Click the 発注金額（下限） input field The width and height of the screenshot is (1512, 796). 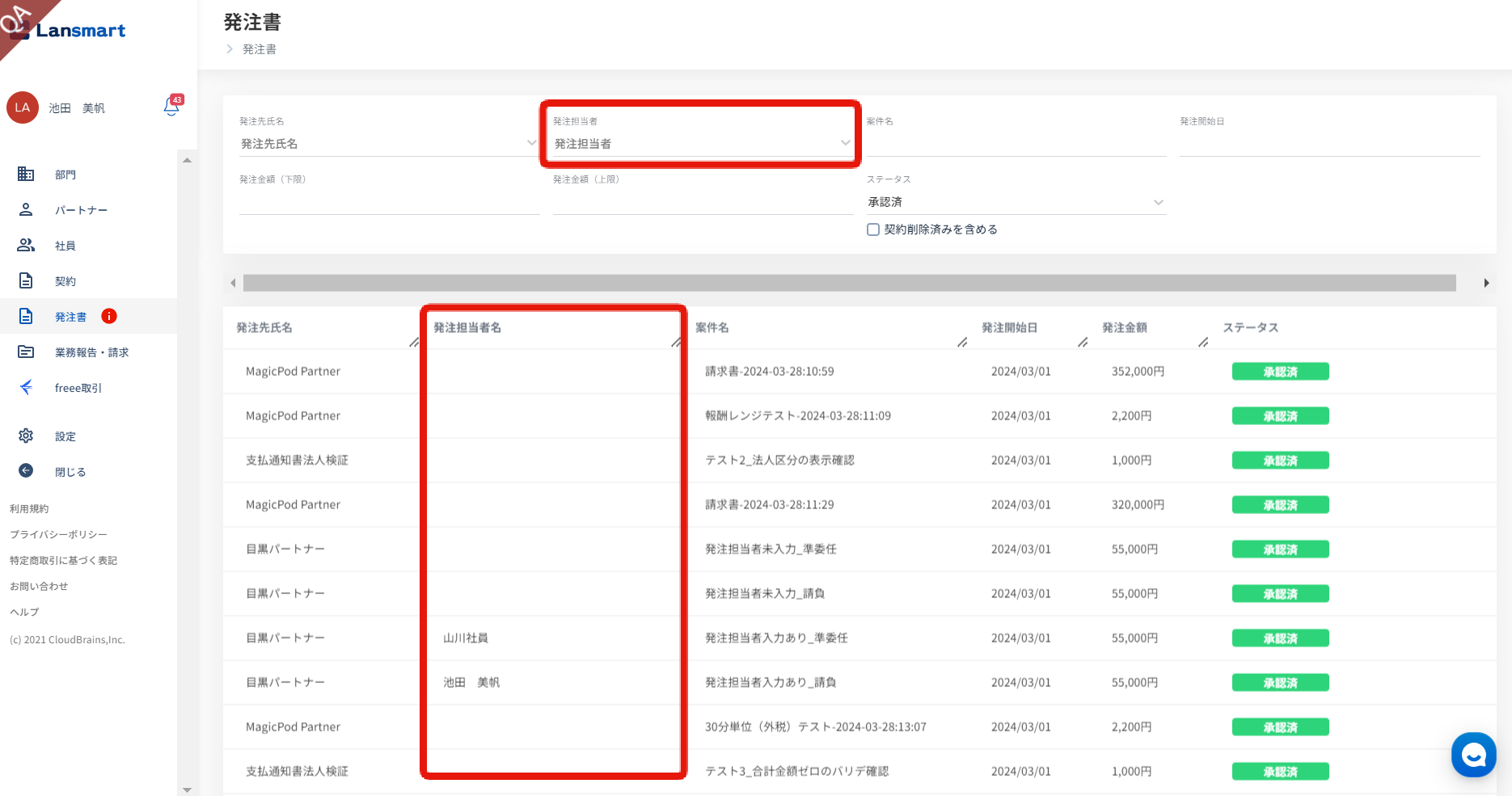point(390,202)
